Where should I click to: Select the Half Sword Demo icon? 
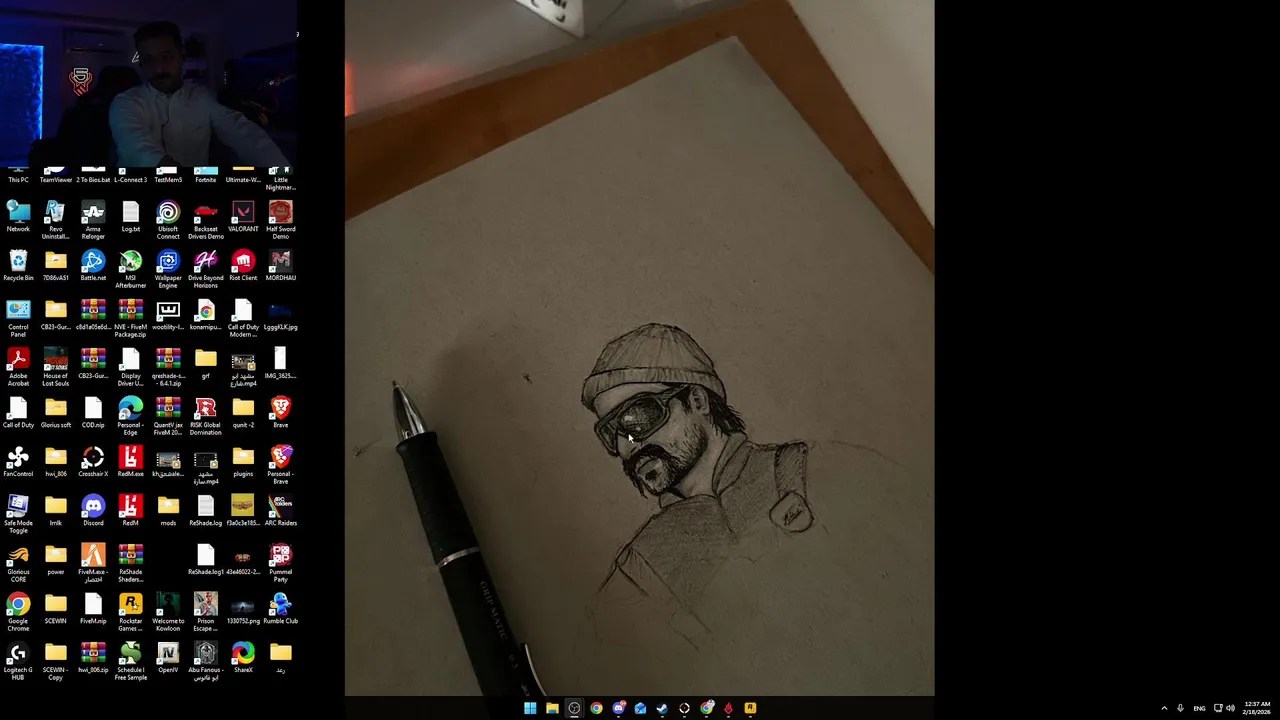pyautogui.click(x=281, y=220)
